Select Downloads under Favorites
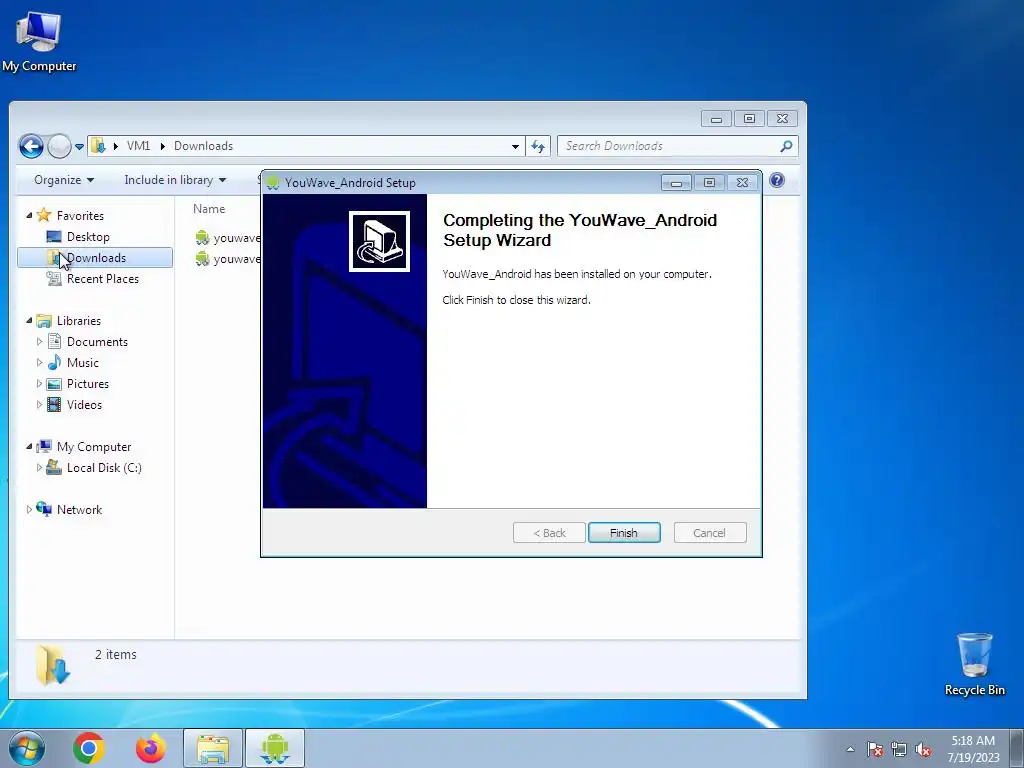Image resolution: width=1024 pixels, height=768 pixels. pyautogui.click(x=95, y=258)
